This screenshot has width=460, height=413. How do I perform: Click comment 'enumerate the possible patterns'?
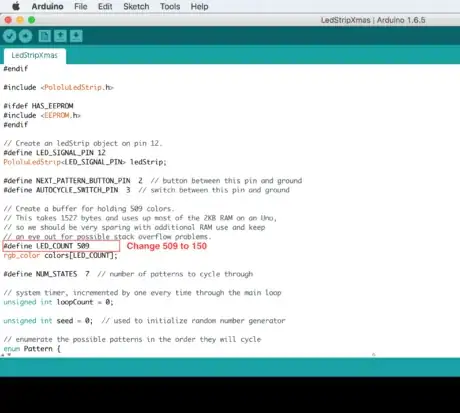(132, 339)
